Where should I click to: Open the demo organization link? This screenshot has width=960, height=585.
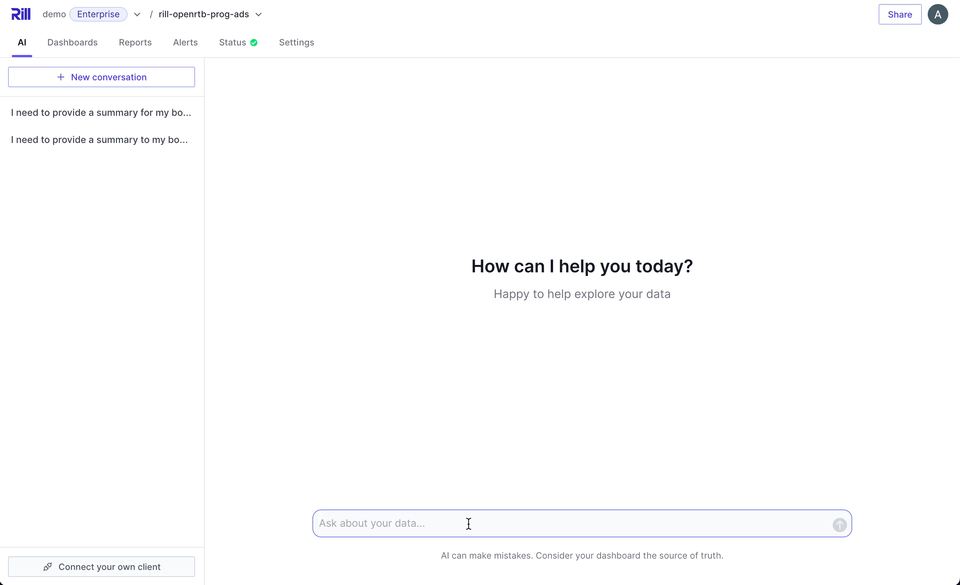[54, 15]
